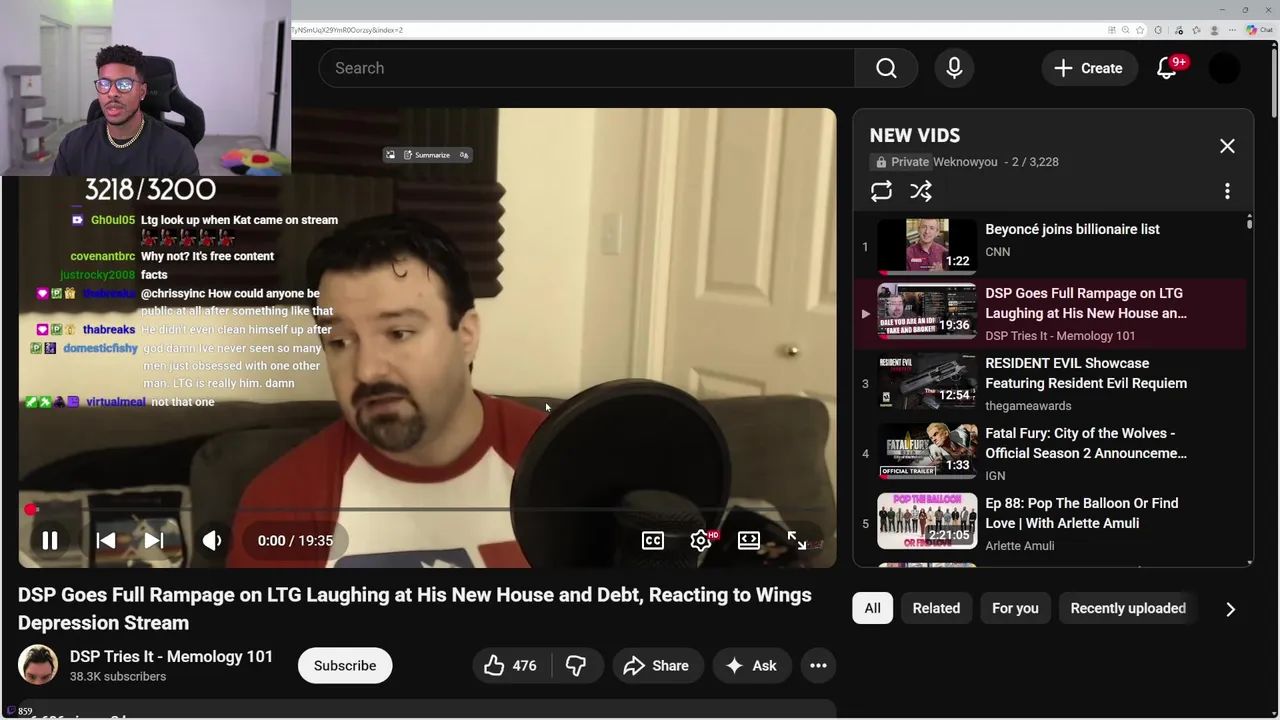Subscribe to DSP Tries It channel
Screen dimensions: 1280x720
(x=345, y=666)
